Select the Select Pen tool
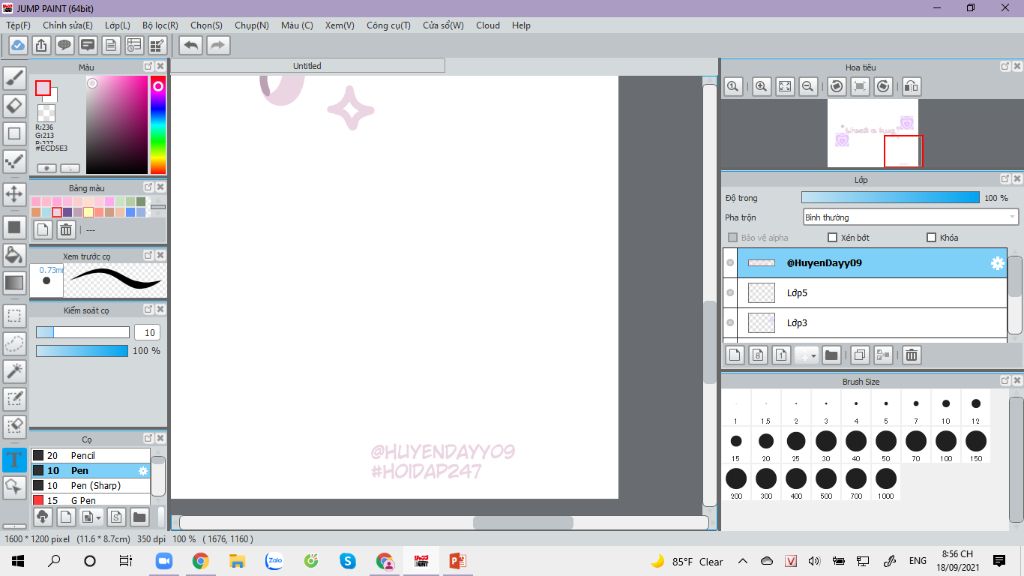This screenshot has height=576, width=1024. point(14,398)
